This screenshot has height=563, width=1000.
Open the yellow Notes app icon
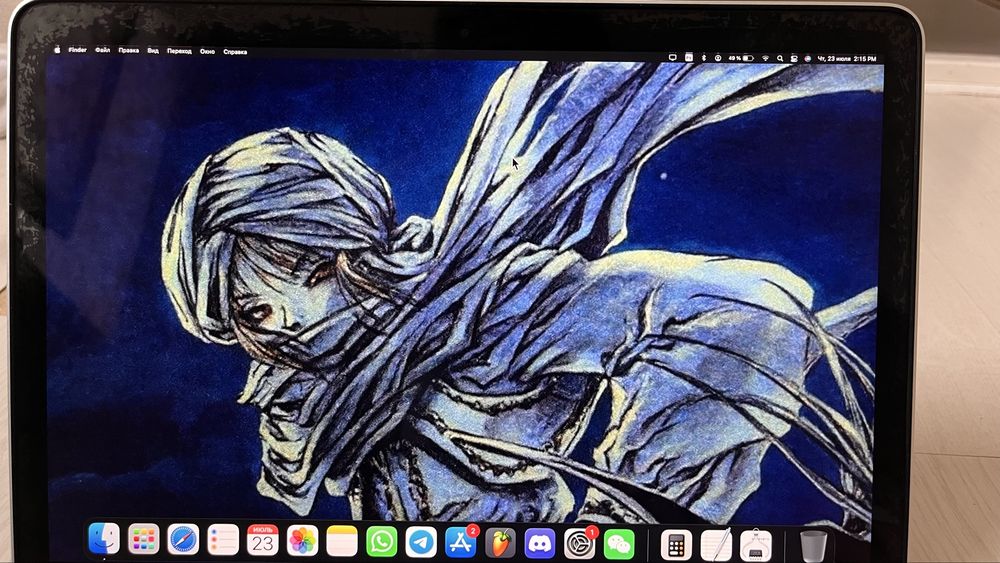342,542
